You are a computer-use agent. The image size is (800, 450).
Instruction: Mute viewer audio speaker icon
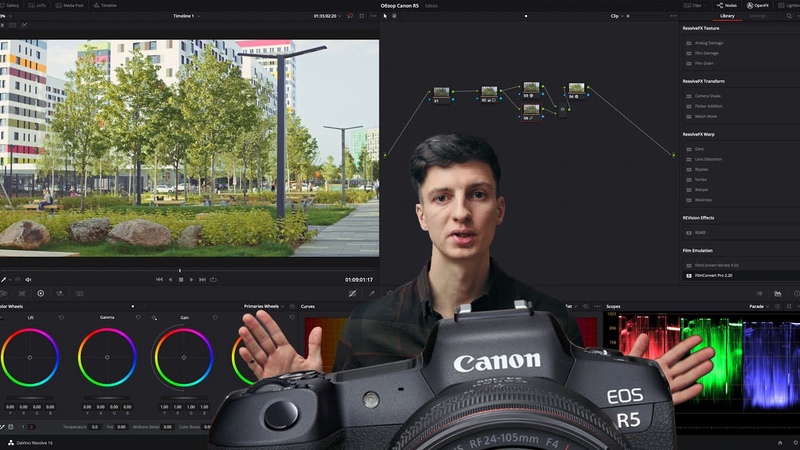(x=29, y=280)
